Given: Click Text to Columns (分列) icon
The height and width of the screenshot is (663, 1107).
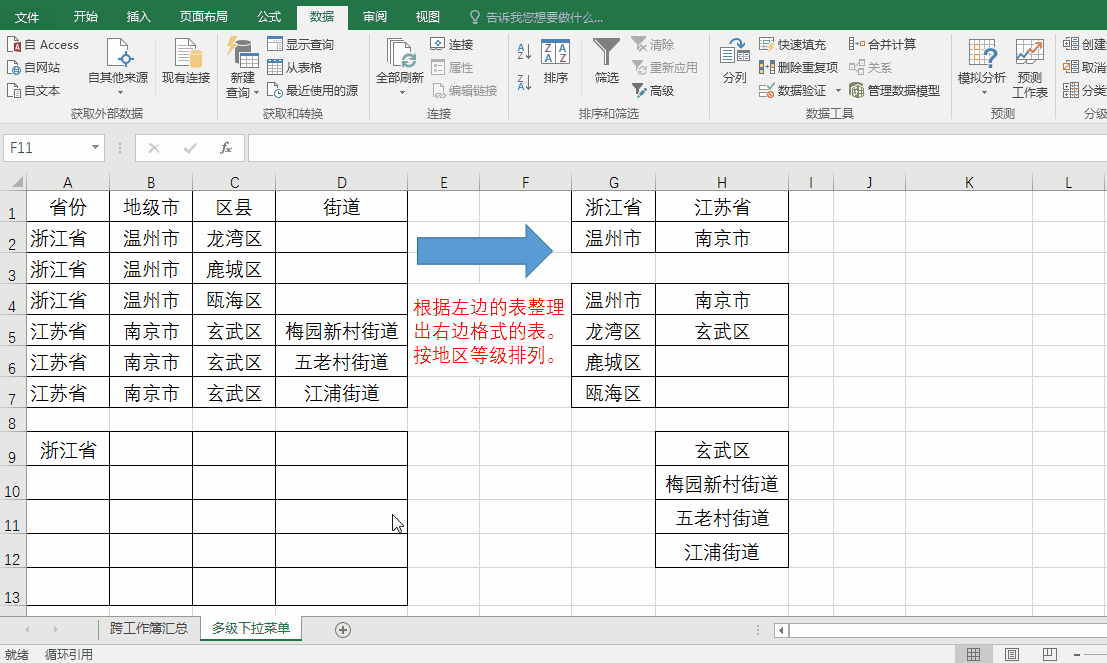Looking at the screenshot, I should [734, 53].
